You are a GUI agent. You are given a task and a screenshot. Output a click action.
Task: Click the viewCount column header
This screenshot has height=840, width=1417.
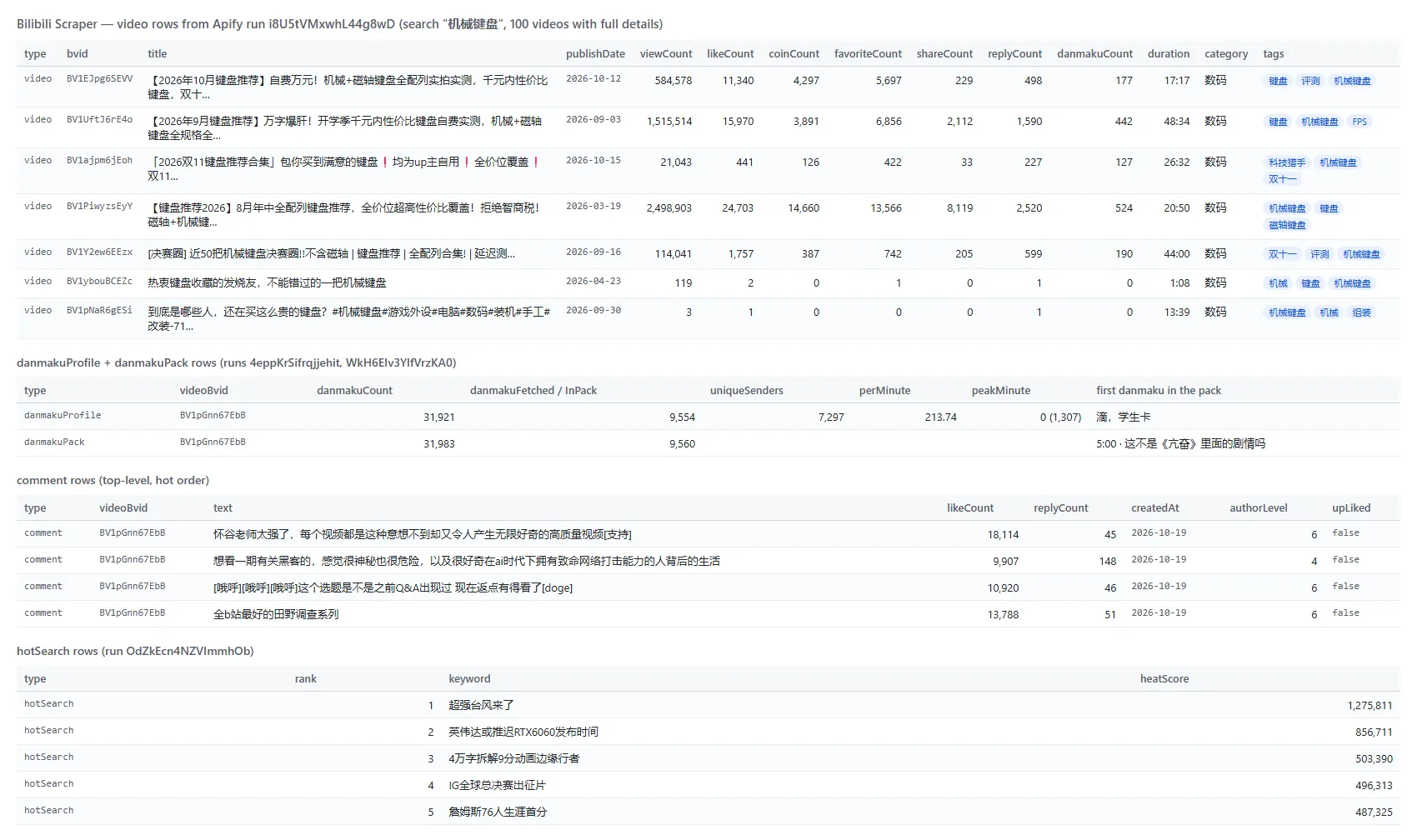[x=666, y=53]
